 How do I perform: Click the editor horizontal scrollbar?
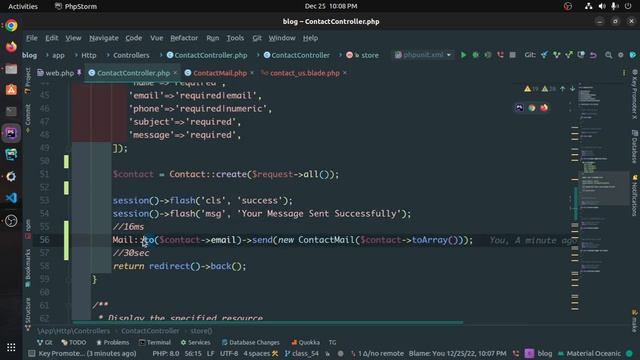point(268,323)
